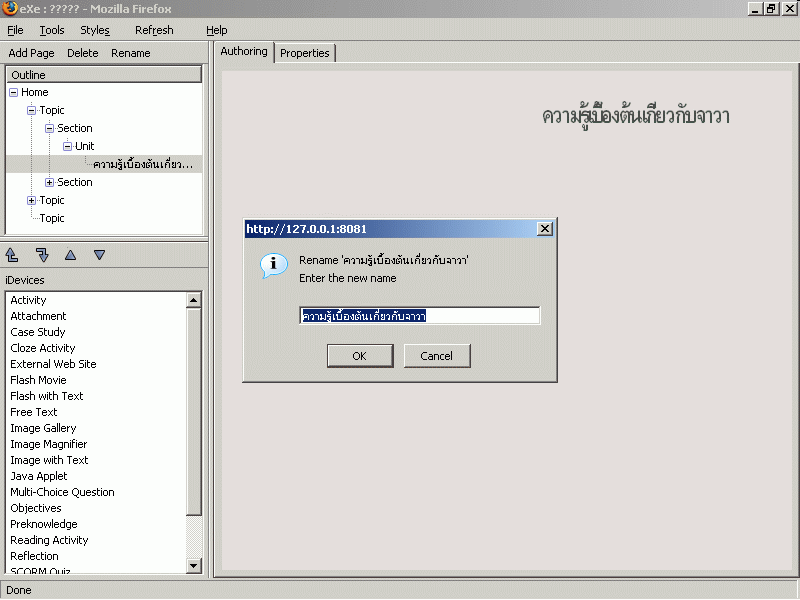Collapse the Home tree node

coord(13,93)
